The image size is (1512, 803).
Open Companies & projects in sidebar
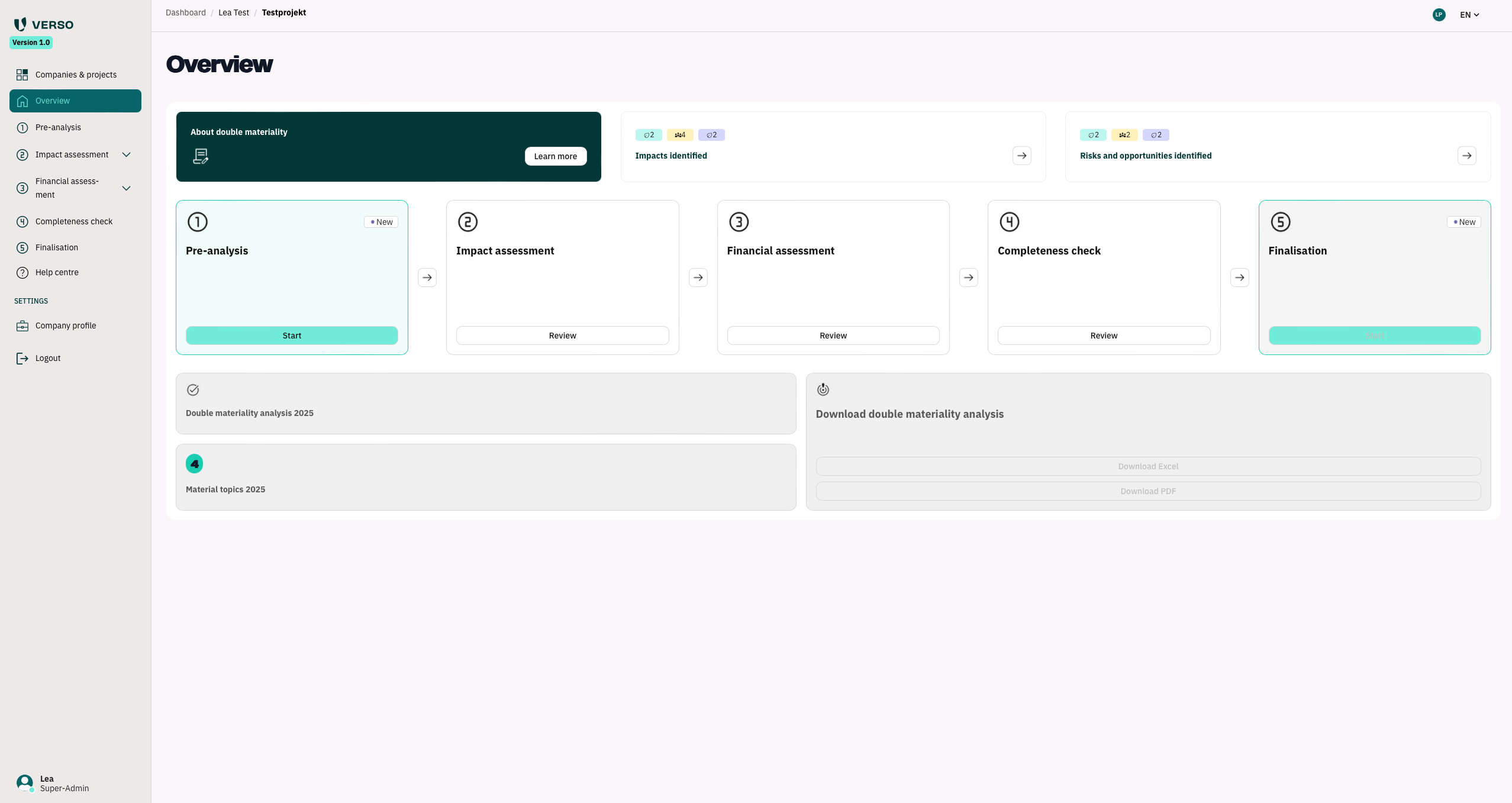[75, 75]
